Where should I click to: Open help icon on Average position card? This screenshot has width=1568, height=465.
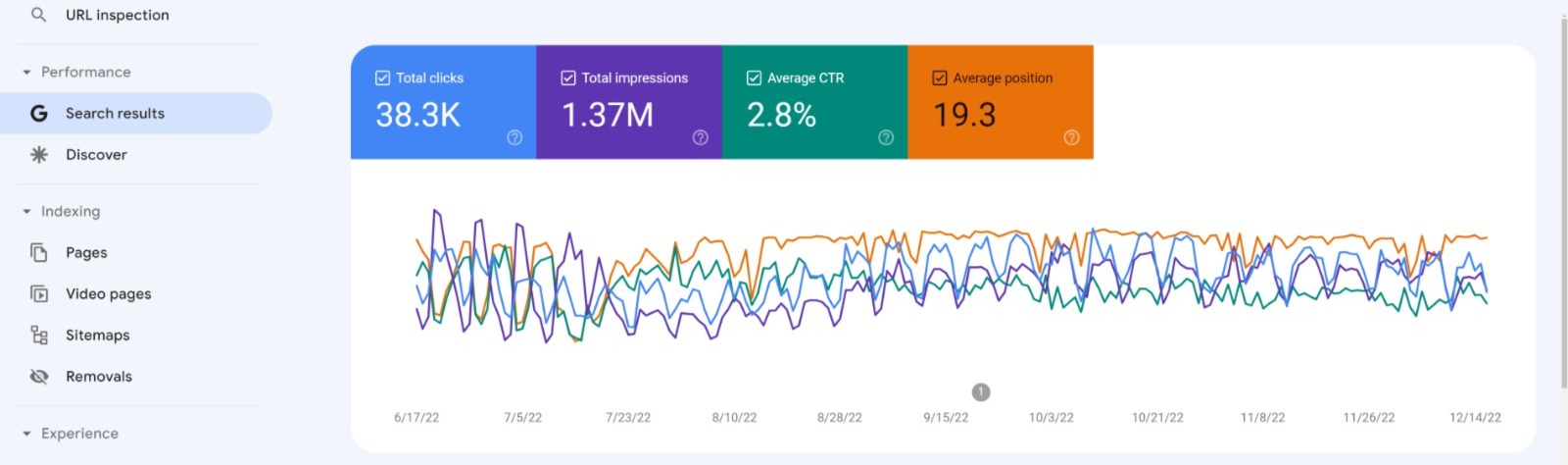pyautogui.click(x=1071, y=137)
